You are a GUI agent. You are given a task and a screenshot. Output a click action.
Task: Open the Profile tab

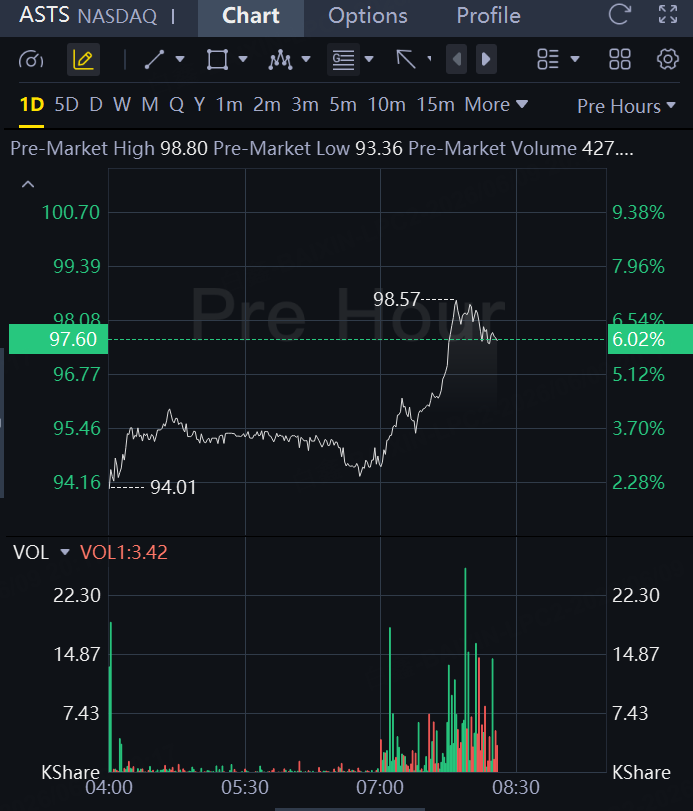coord(488,16)
